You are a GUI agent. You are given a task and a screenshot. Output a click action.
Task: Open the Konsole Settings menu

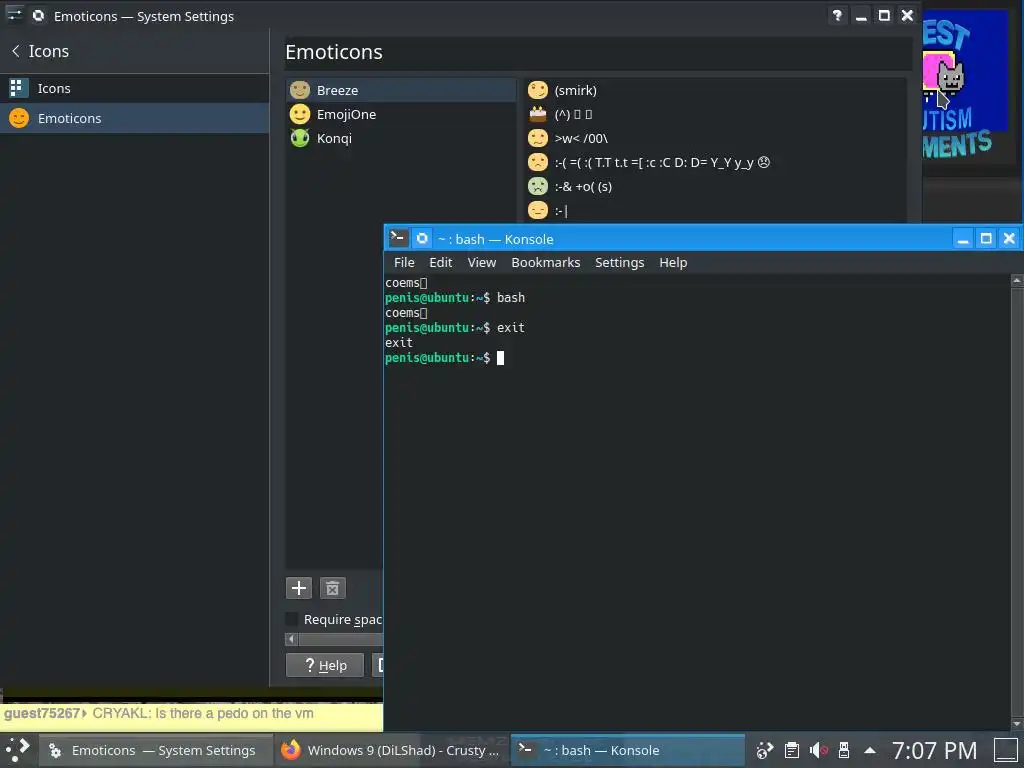pos(619,263)
